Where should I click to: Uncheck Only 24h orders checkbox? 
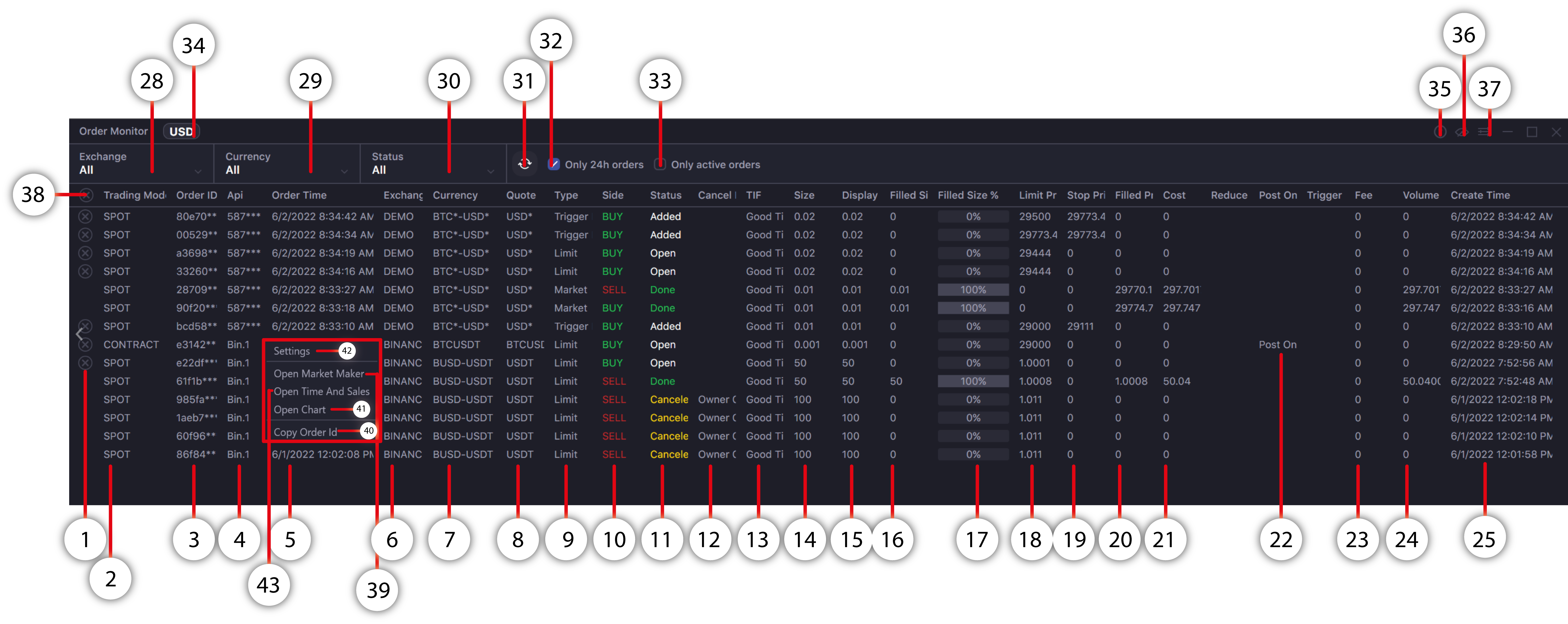[x=553, y=164]
